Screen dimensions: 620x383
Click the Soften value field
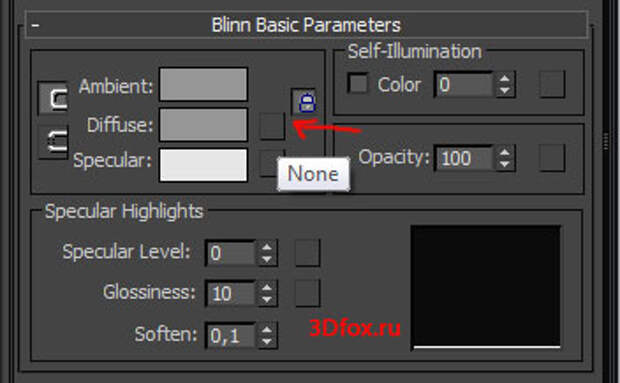[x=231, y=336]
